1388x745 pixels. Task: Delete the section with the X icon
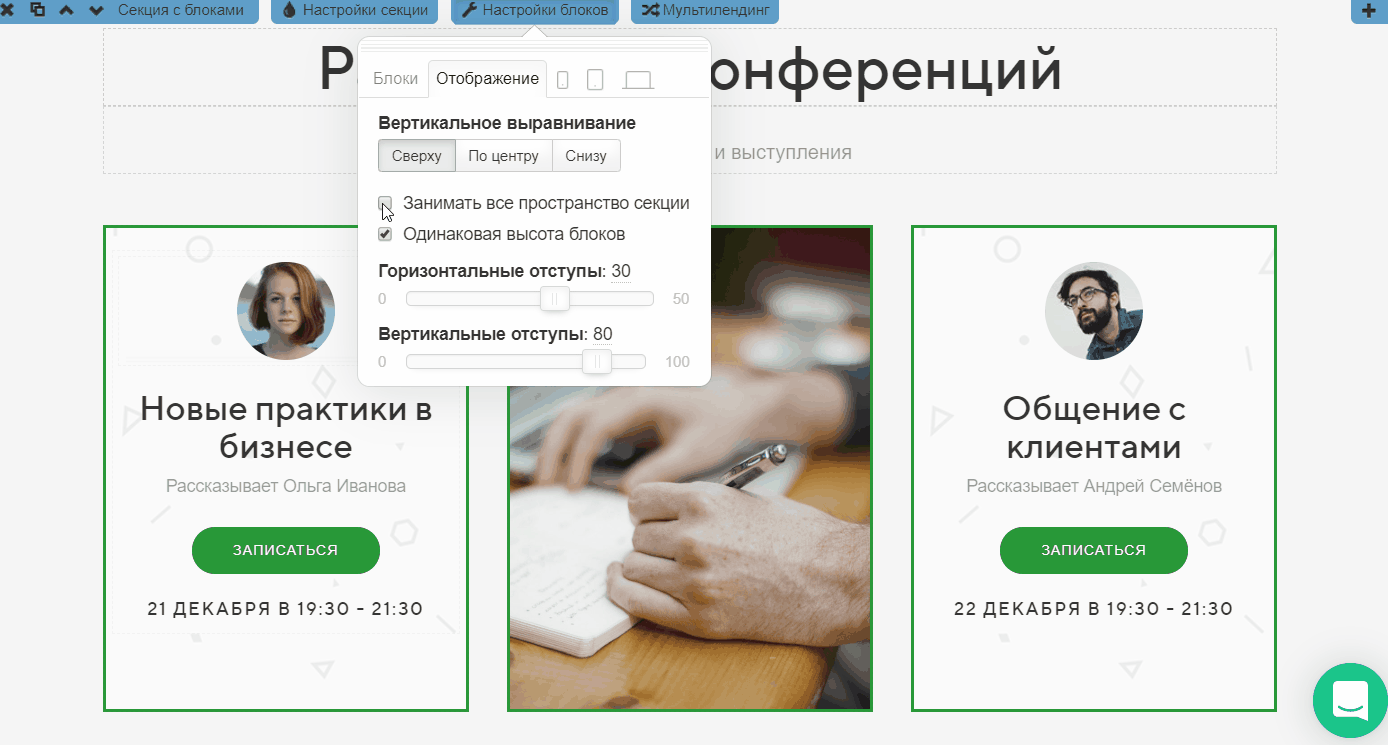tap(6, 10)
